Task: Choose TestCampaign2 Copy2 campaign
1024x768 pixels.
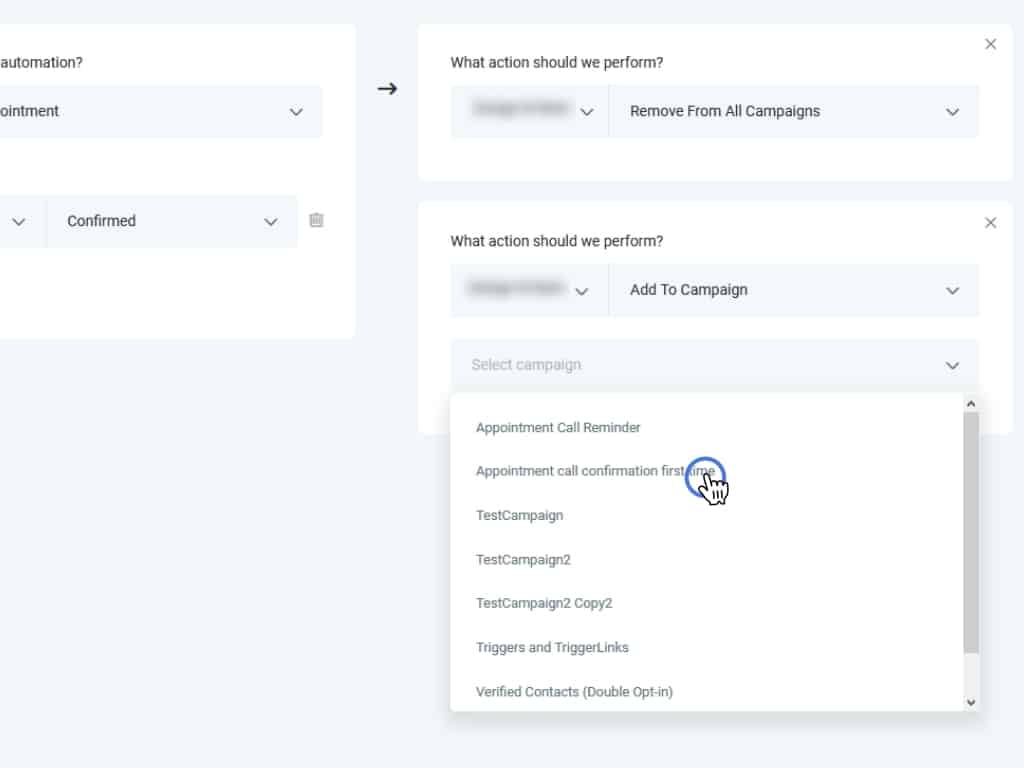Action: [x=544, y=604]
